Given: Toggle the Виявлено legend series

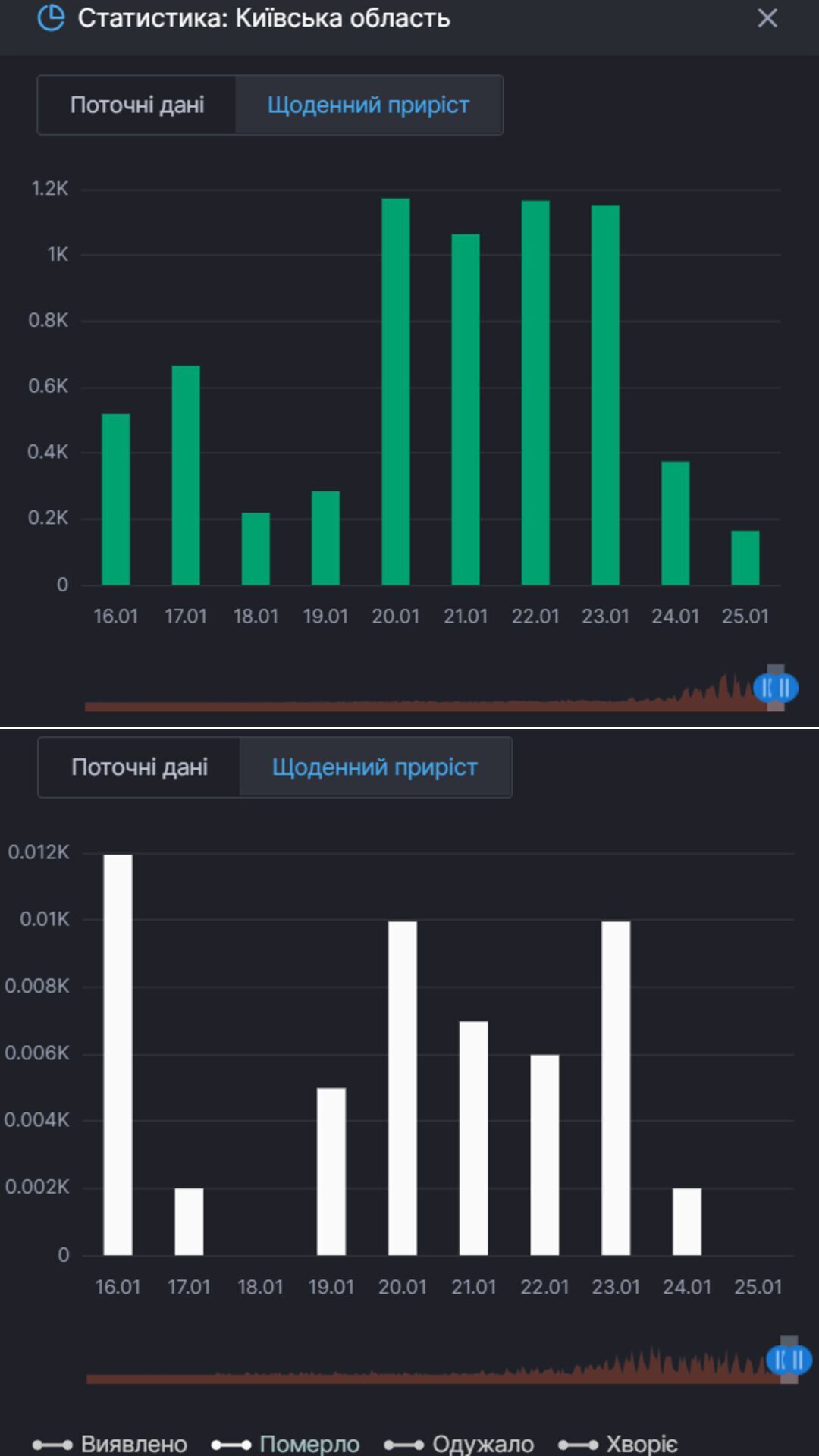Looking at the screenshot, I should [x=111, y=1443].
